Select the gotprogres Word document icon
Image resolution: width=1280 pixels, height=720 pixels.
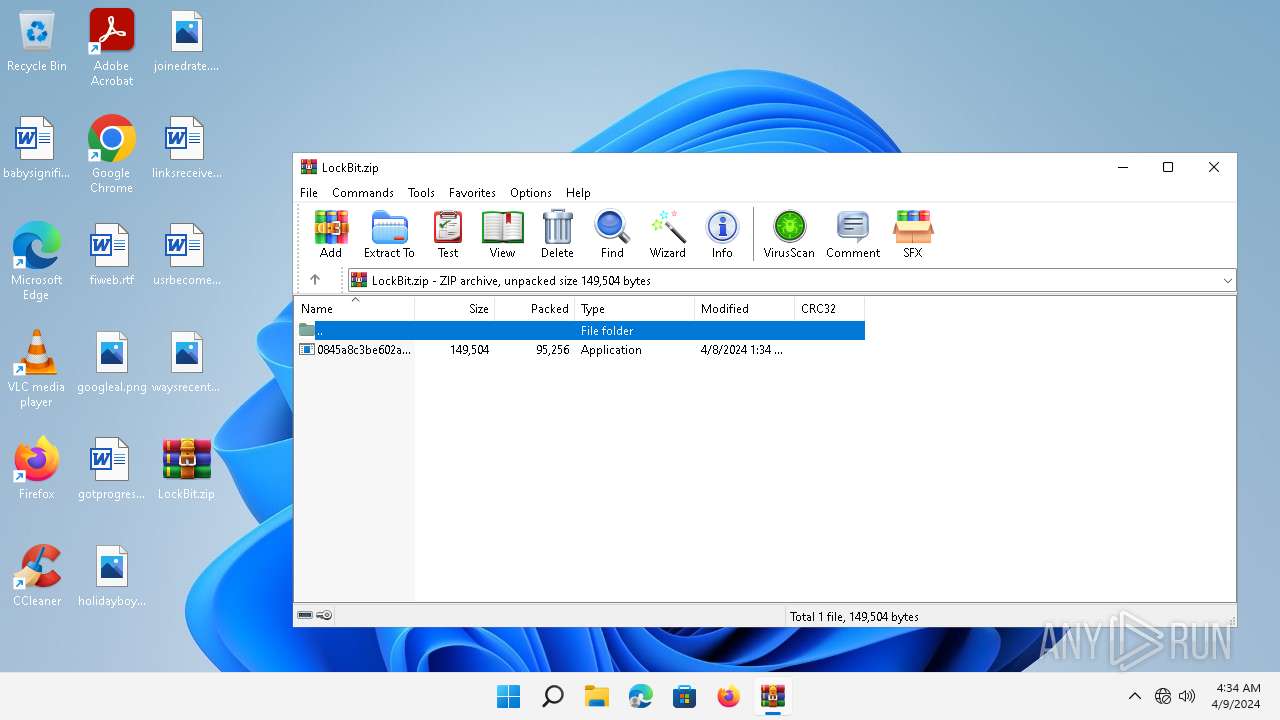pyautogui.click(x=112, y=468)
